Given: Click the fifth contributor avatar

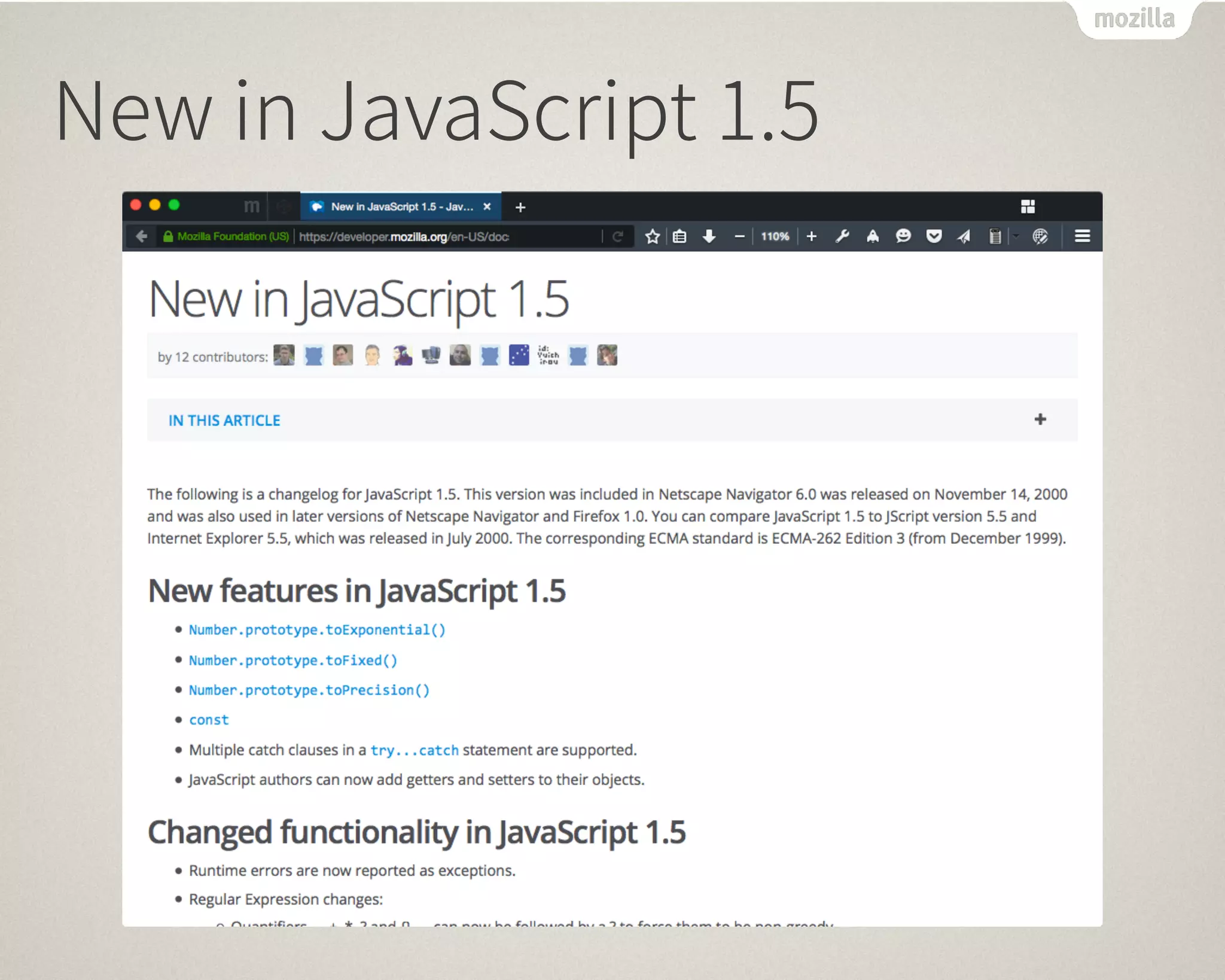Looking at the screenshot, I should 402,355.
